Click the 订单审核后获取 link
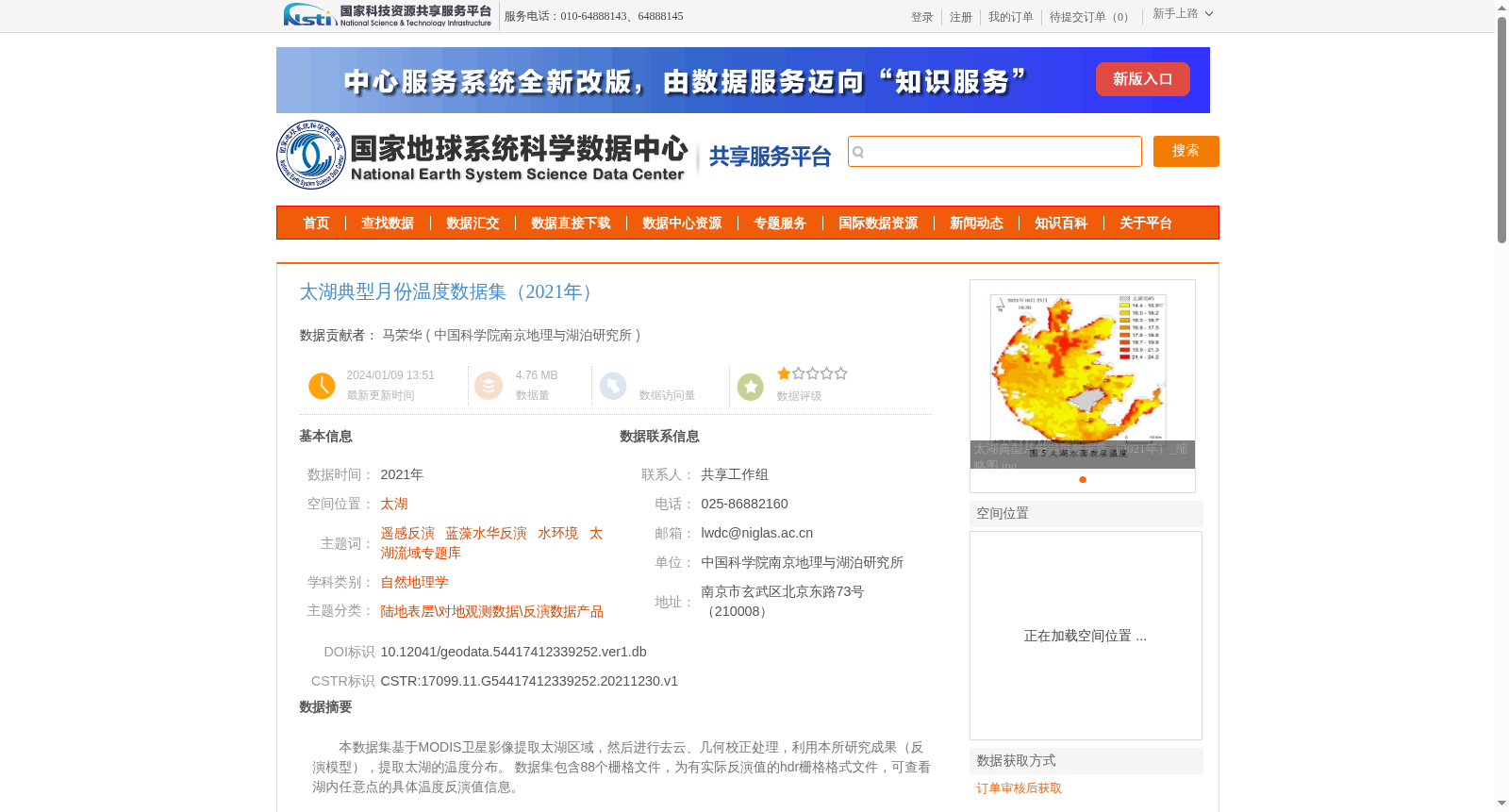The height and width of the screenshot is (812, 1509). (x=1019, y=788)
